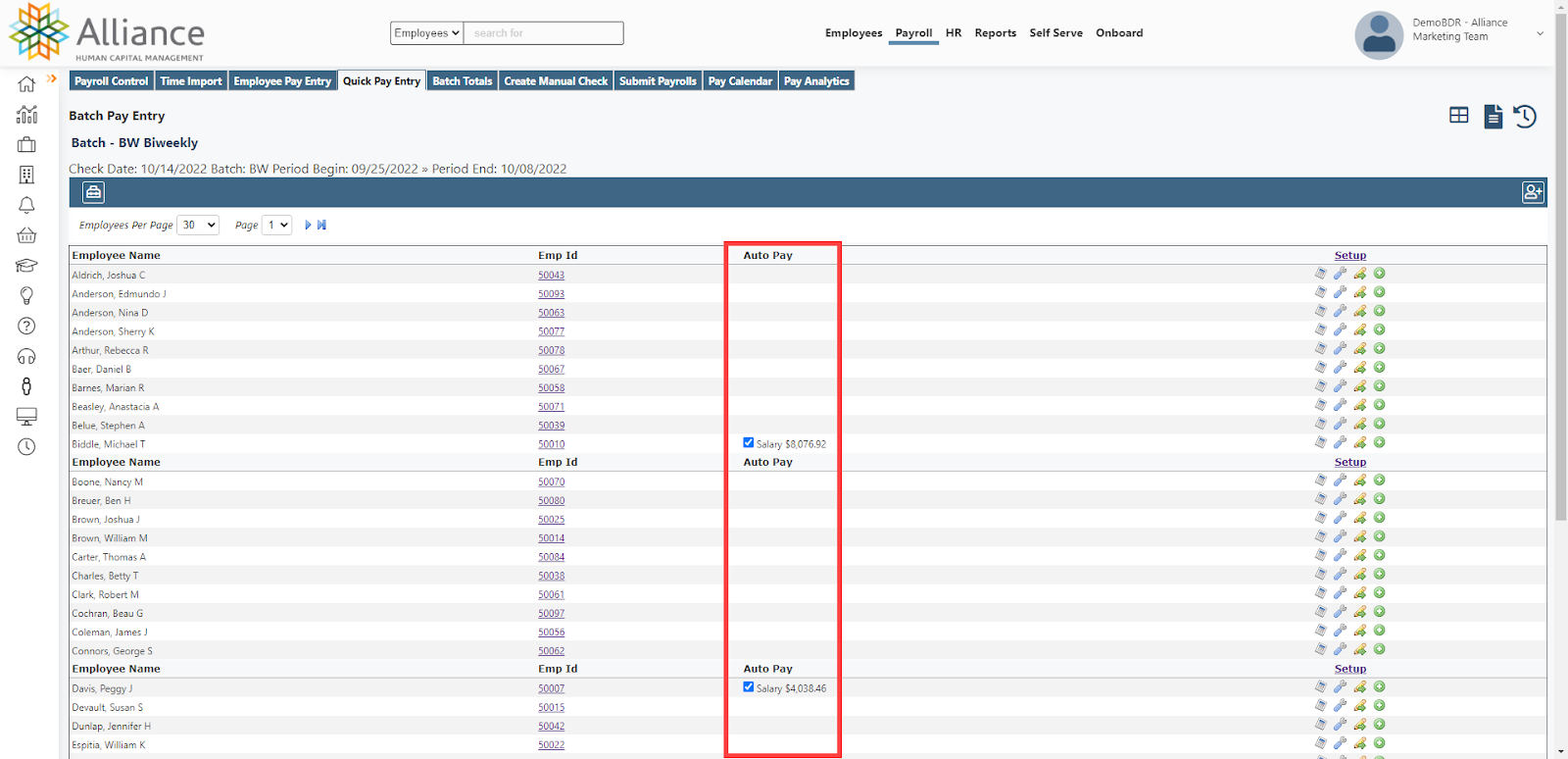Open the Employees Per Page dropdown
Viewport: 1568px width, 759px height.
[x=197, y=226]
